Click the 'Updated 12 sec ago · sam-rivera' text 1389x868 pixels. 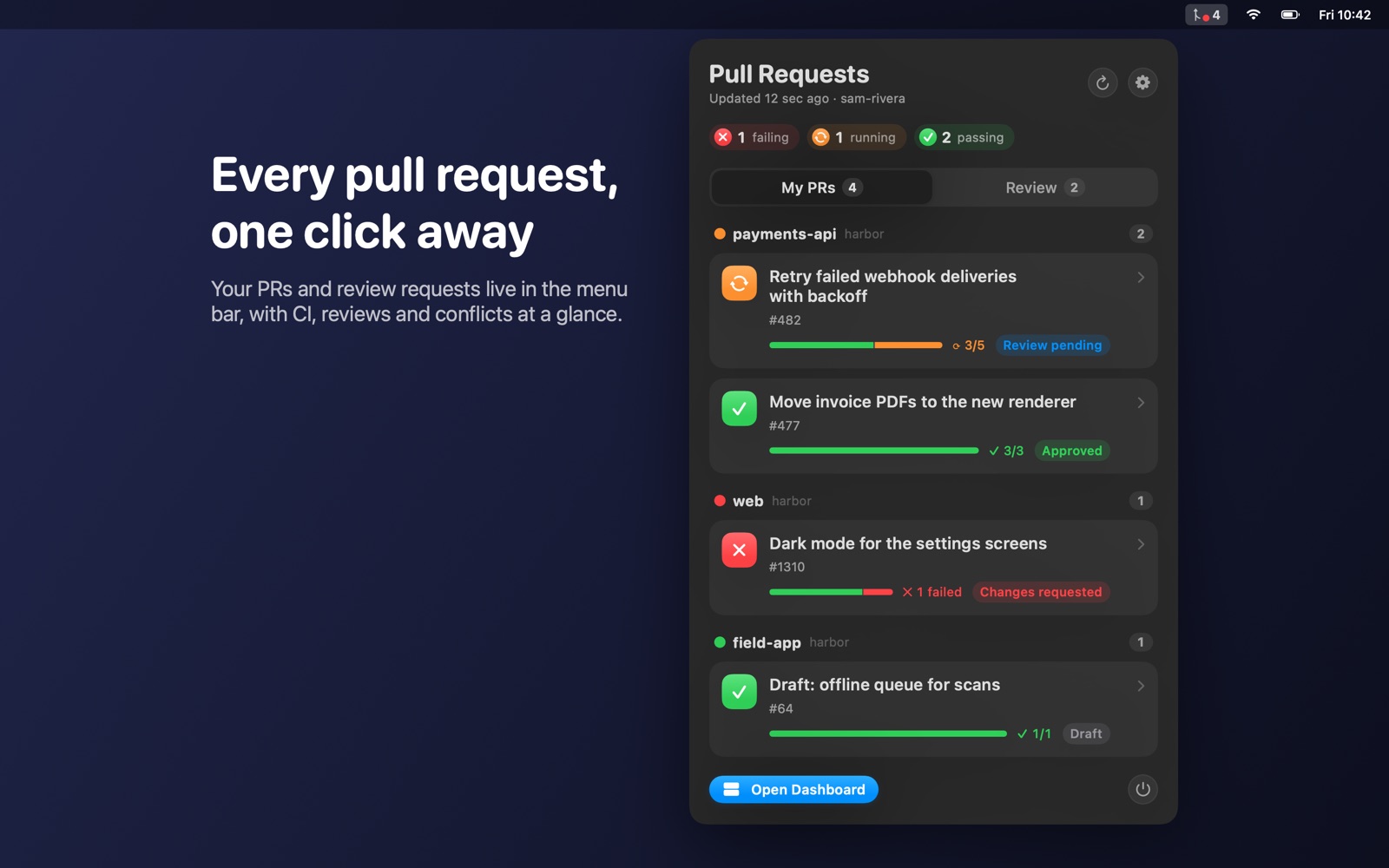tap(807, 99)
